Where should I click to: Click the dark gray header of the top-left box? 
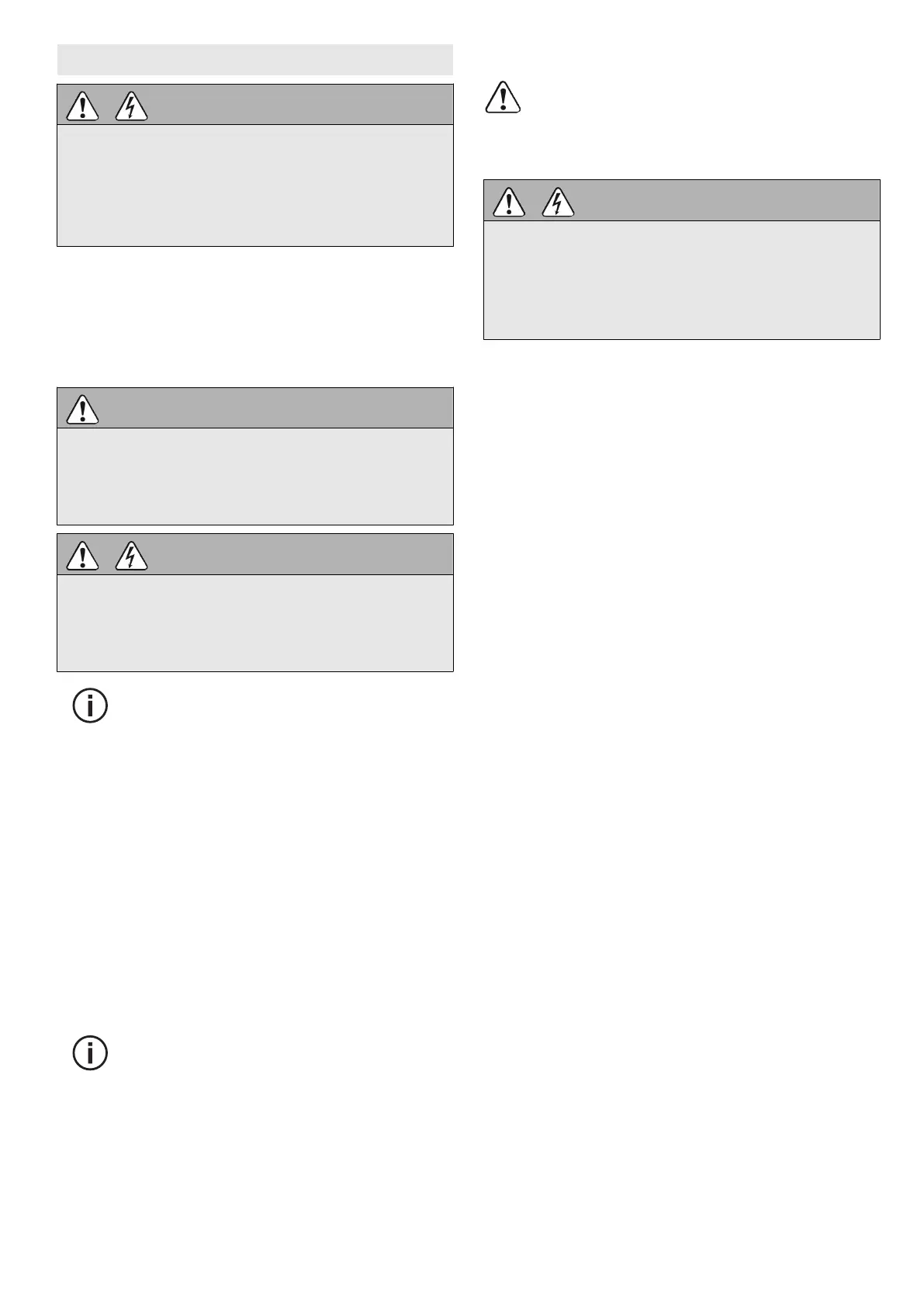[295, 105]
